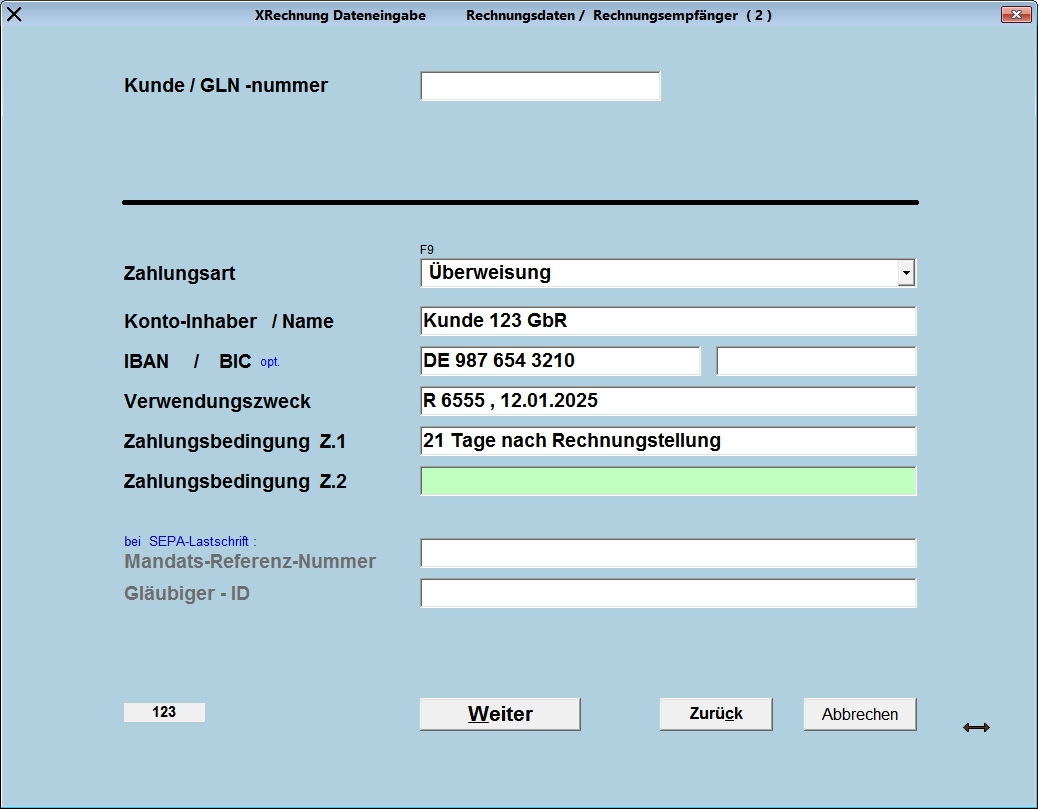Screen dimensions: 1038x809
Task: Go back with the Zurück button
Action: pos(716,714)
